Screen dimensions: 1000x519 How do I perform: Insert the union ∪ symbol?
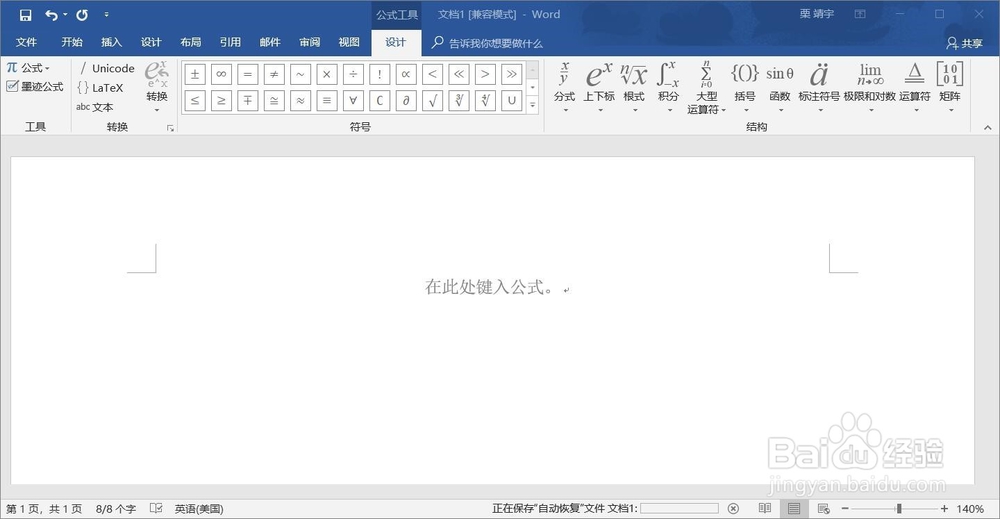point(511,101)
